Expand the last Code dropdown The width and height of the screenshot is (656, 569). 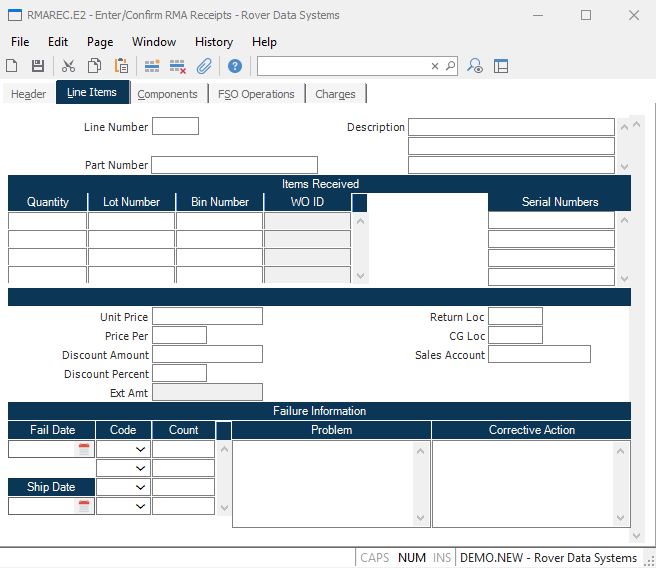[140, 506]
